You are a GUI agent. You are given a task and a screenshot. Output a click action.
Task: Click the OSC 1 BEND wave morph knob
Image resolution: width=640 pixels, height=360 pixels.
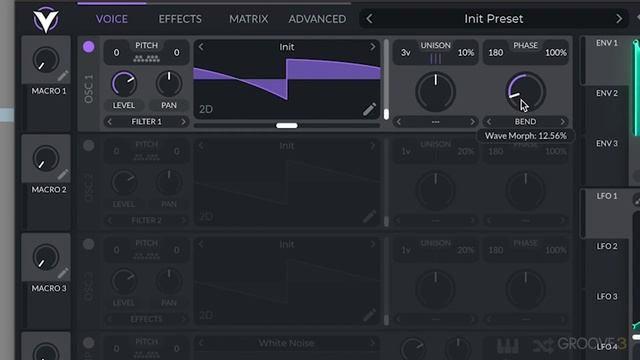pos(525,92)
